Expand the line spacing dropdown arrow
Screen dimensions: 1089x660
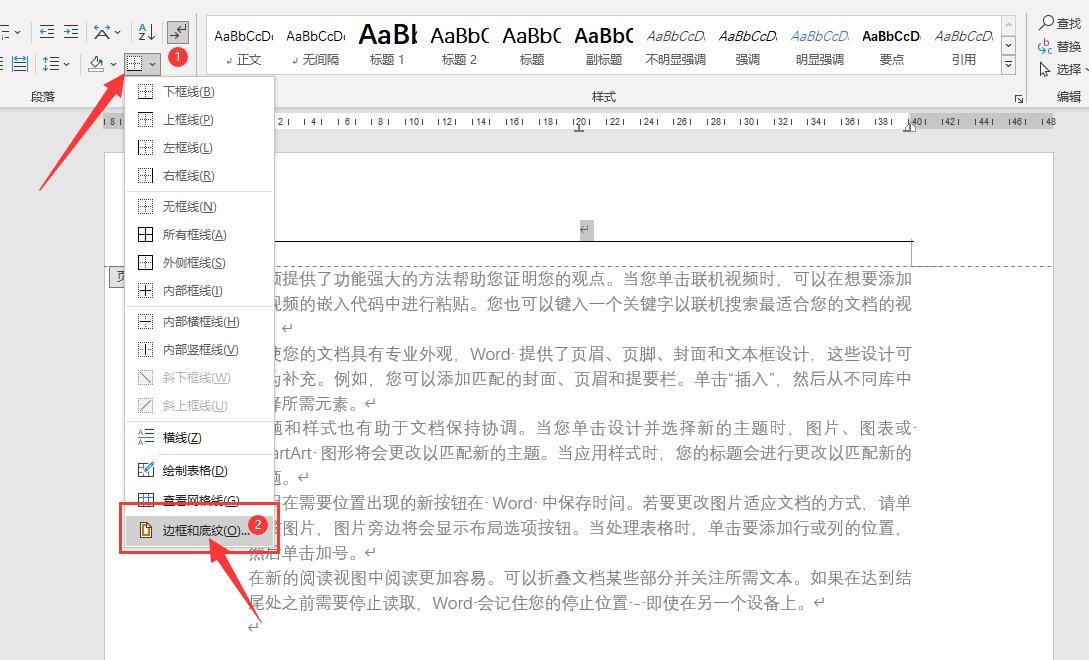[66, 64]
